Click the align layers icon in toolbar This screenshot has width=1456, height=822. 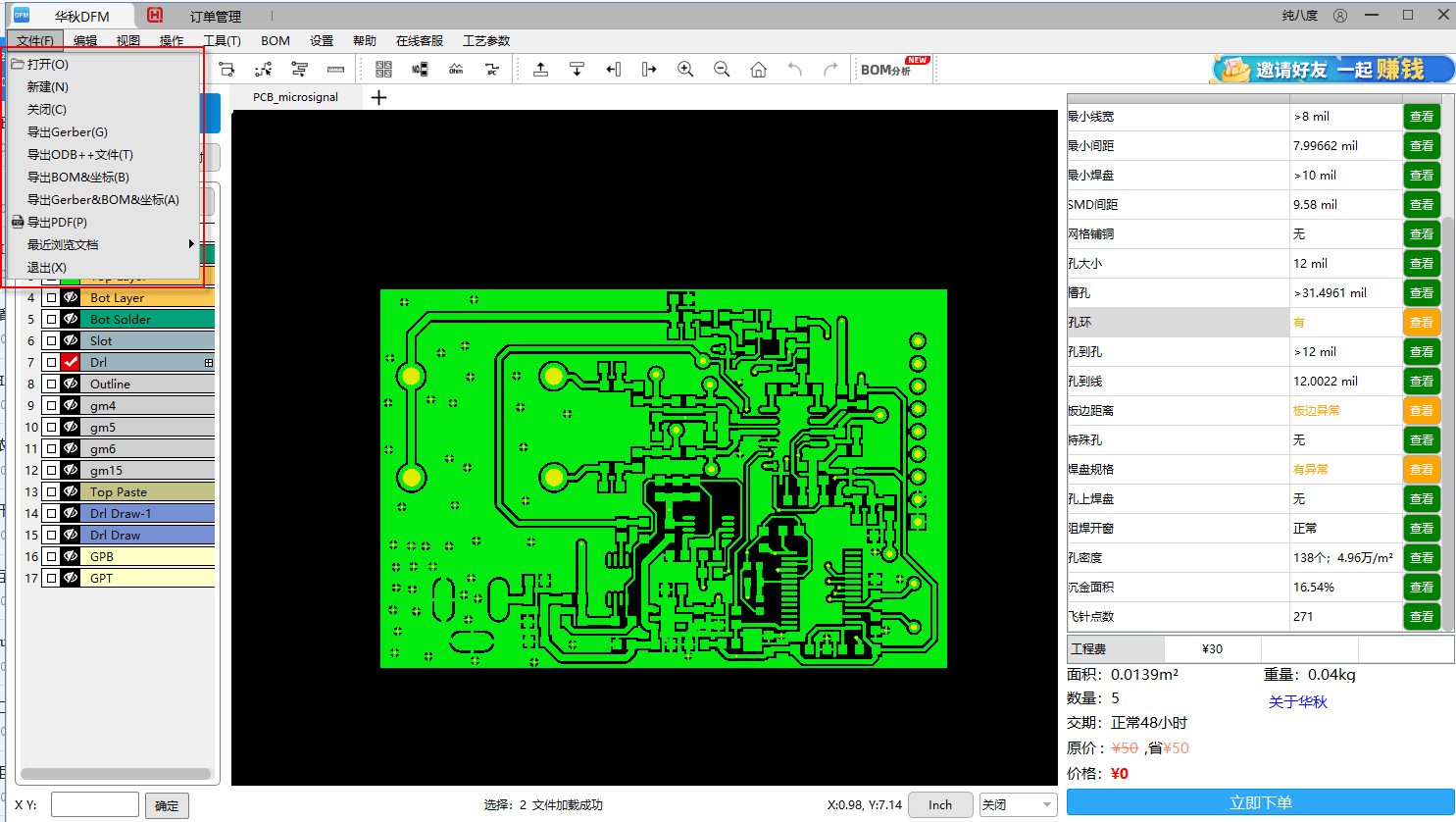299,69
